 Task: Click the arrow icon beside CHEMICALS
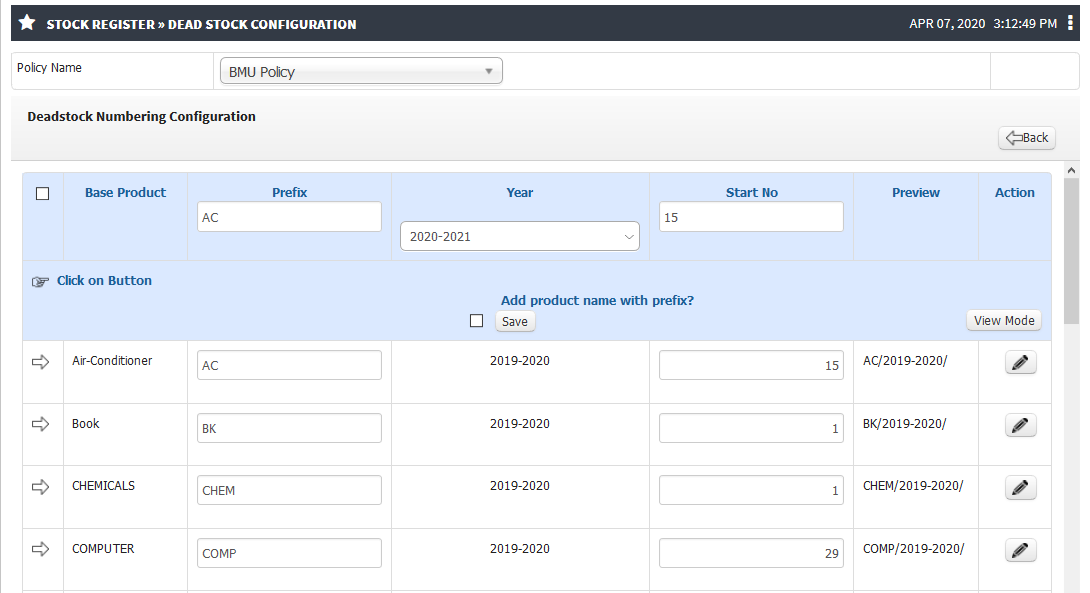(40, 487)
